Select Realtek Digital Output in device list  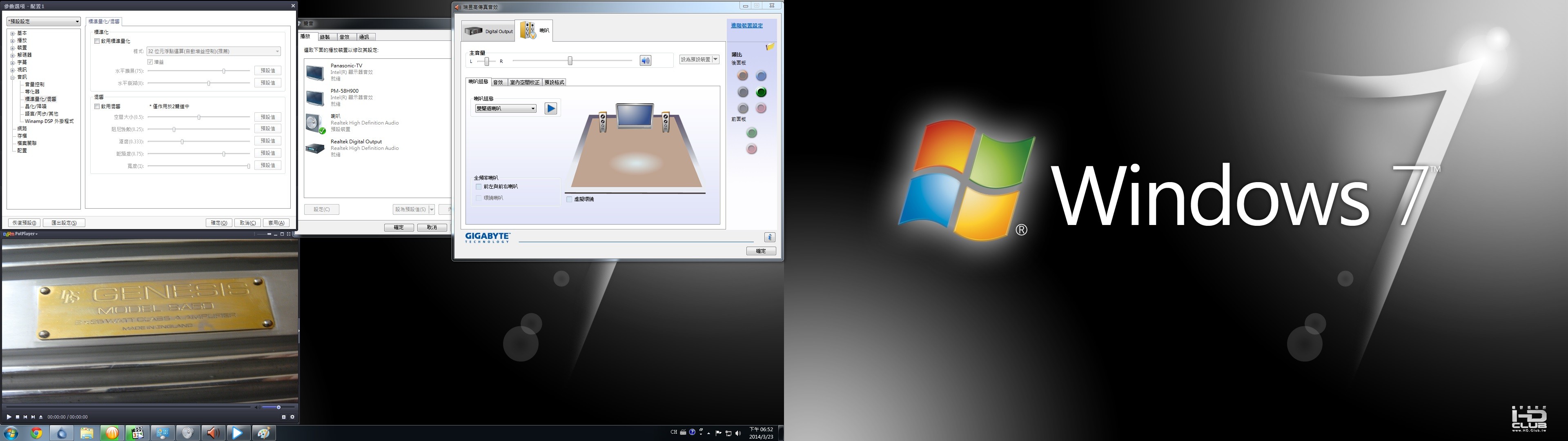tap(376, 148)
